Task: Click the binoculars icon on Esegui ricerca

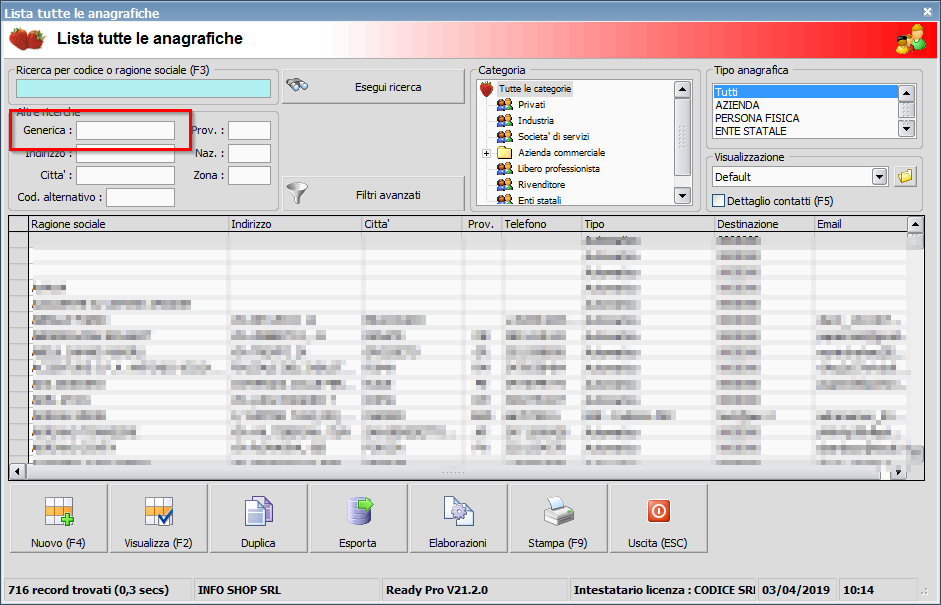Action: 297,86
